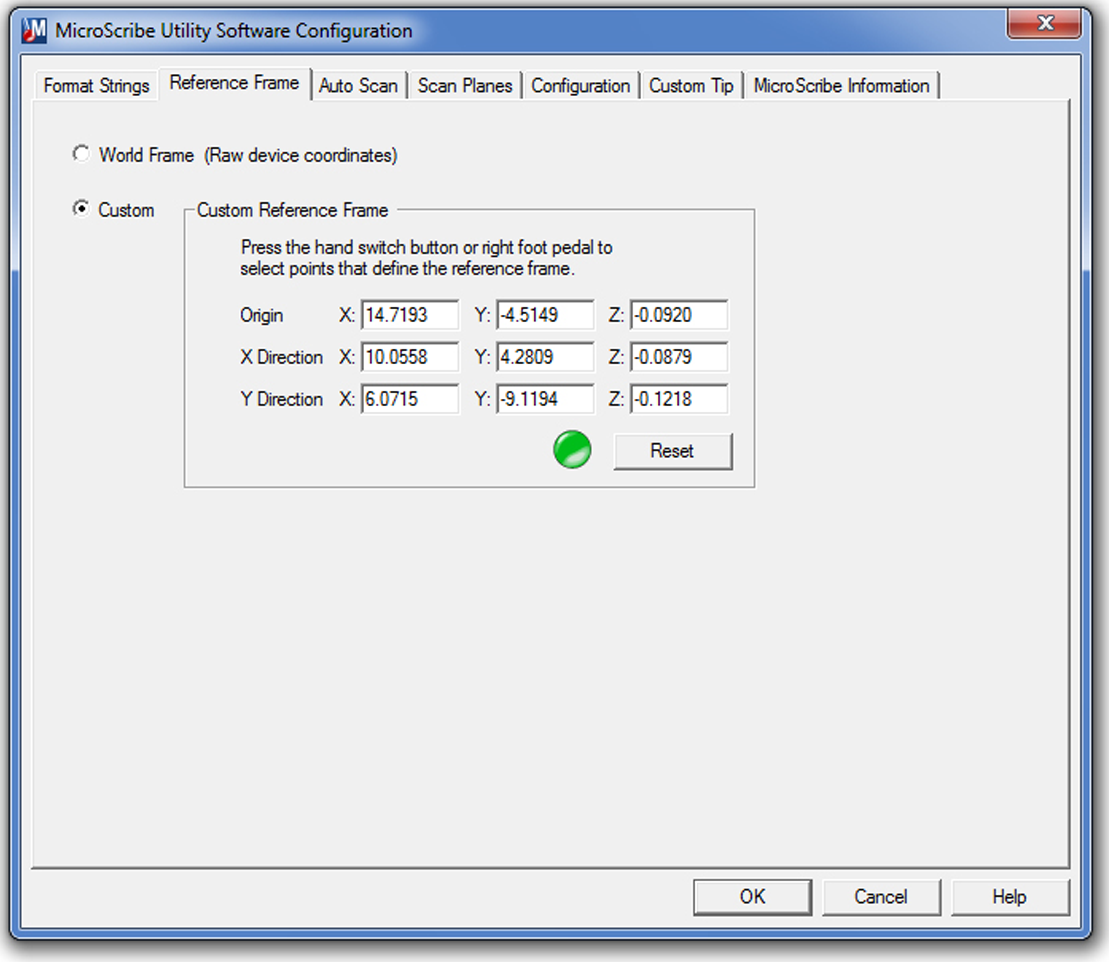Image resolution: width=1109 pixels, height=962 pixels.
Task: Click the Origin X field 14.7193
Action: [x=410, y=315]
